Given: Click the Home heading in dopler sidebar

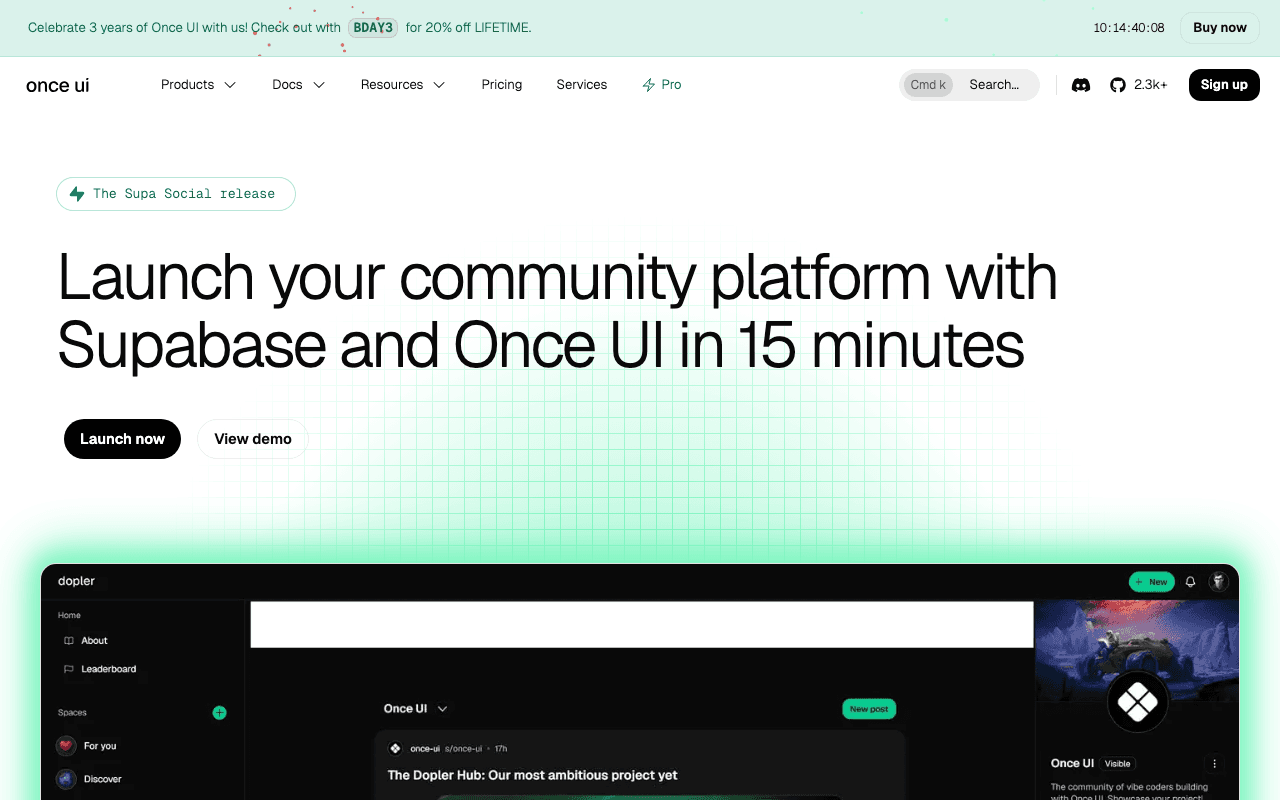Looking at the screenshot, I should click(x=70, y=615).
